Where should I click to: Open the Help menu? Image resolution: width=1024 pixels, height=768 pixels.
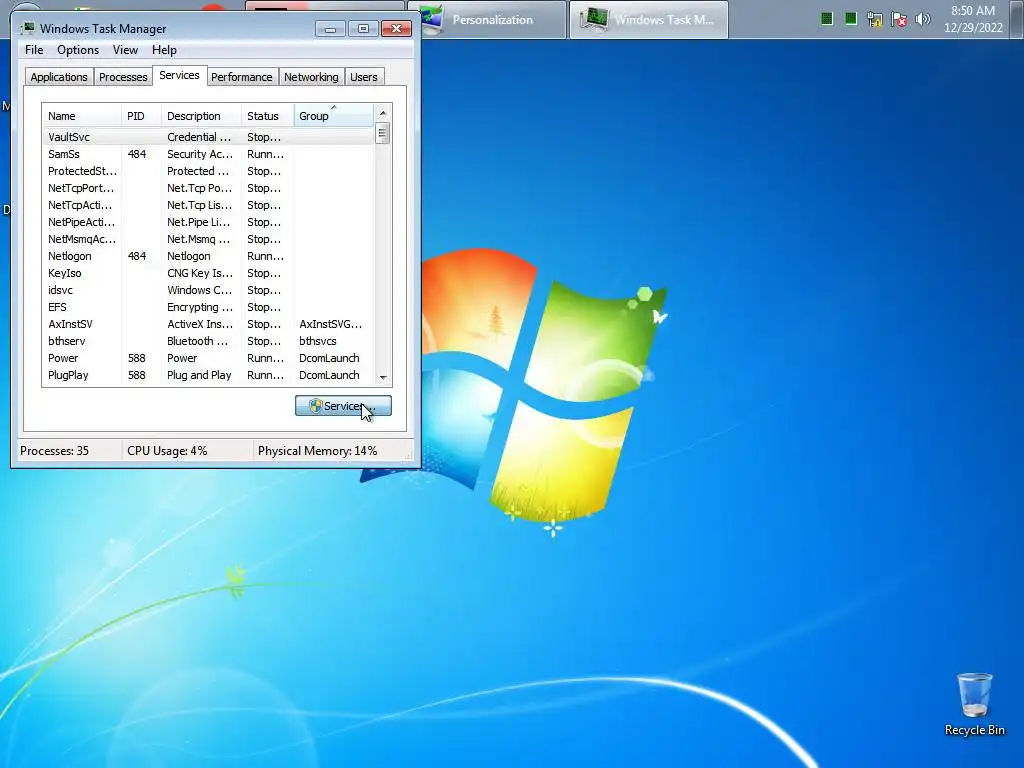164,50
